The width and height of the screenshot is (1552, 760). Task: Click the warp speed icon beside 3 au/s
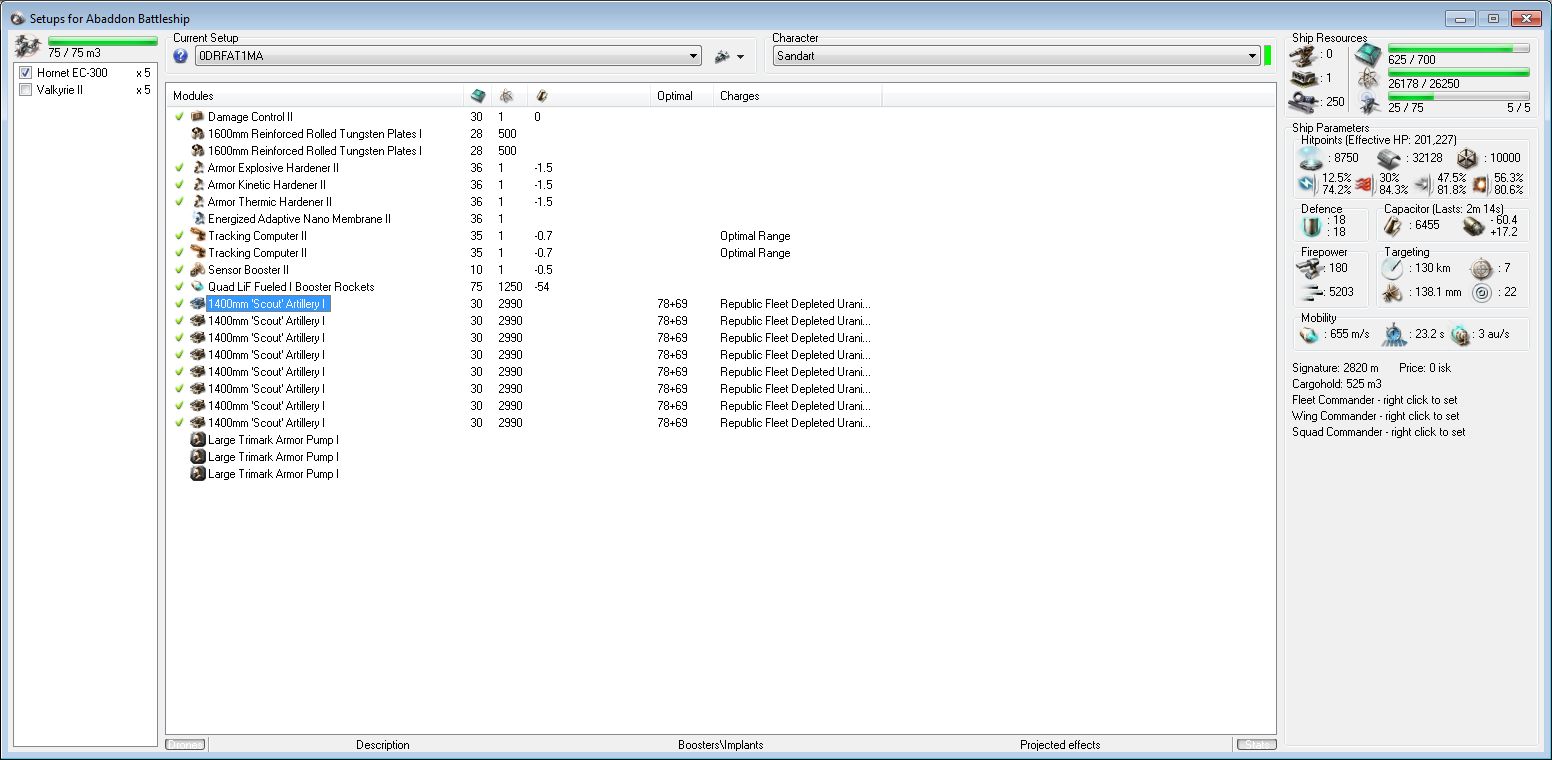pos(1460,335)
